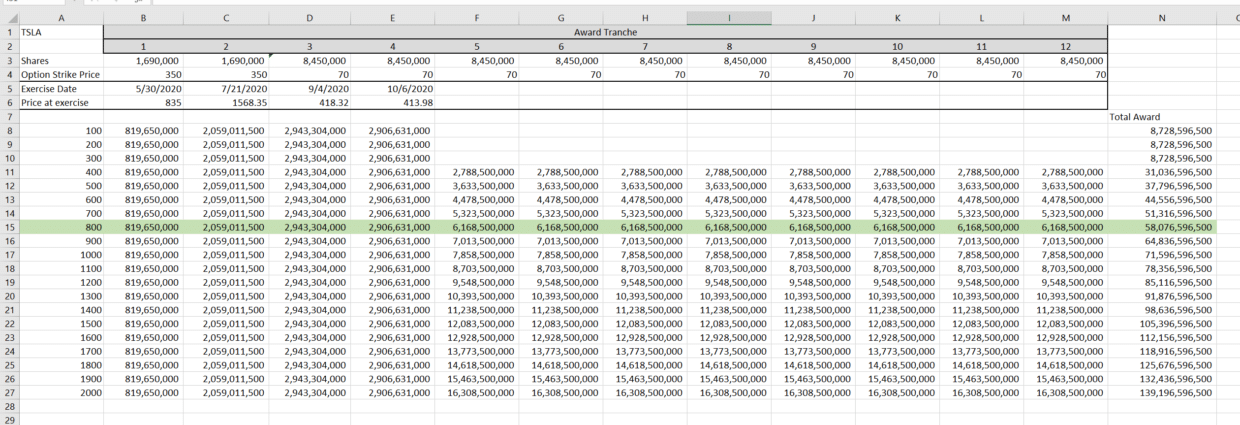Select 2,906,631,000 in row 10
The width and height of the screenshot is (1240, 425).
(392, 158)
